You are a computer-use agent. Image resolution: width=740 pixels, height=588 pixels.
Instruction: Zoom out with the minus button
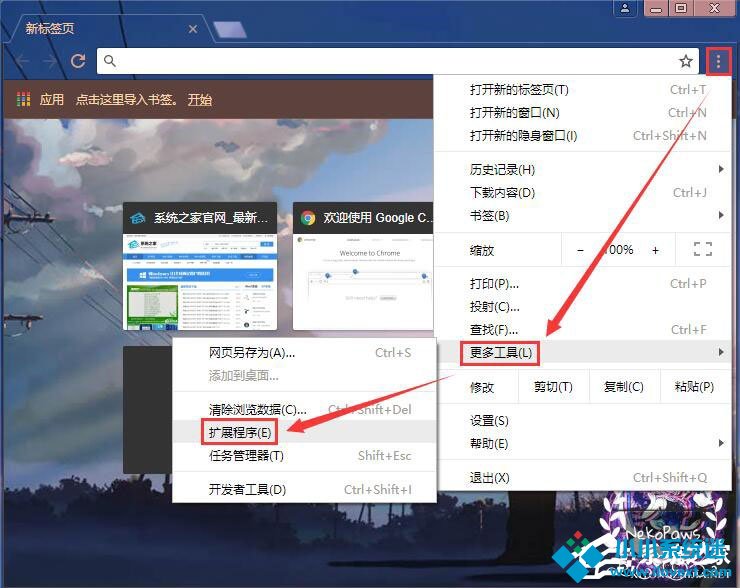pos(580,250)
